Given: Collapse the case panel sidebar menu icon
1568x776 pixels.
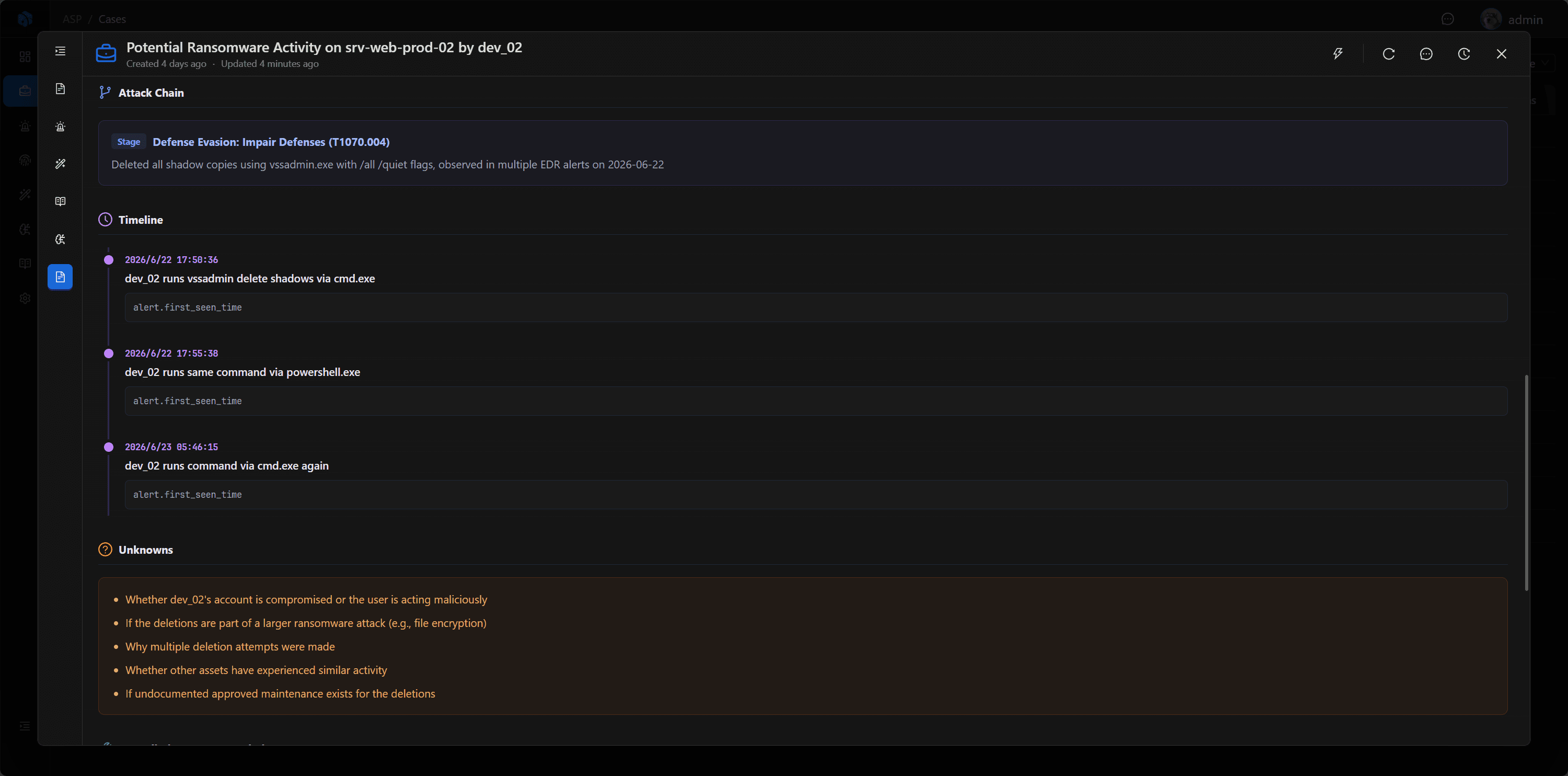Looking at the screenshot, I should click(x=60, y=51).
